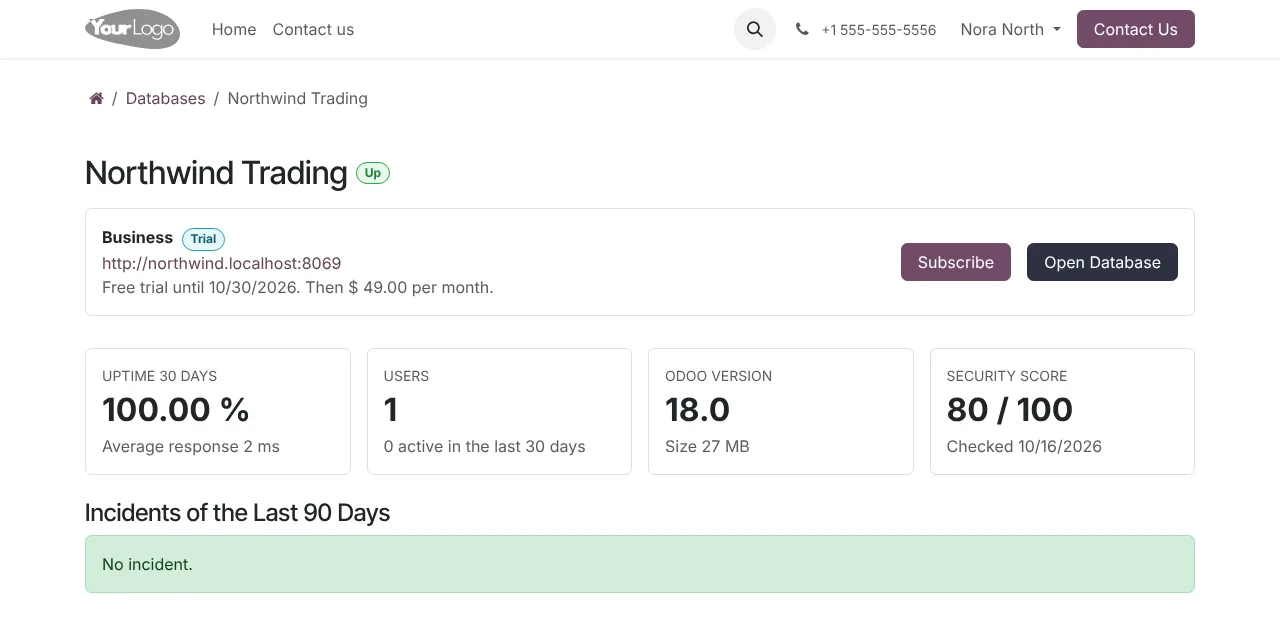Click the 80 / 100 security score
The image size is (1280, 640).
pos(1010,409)
